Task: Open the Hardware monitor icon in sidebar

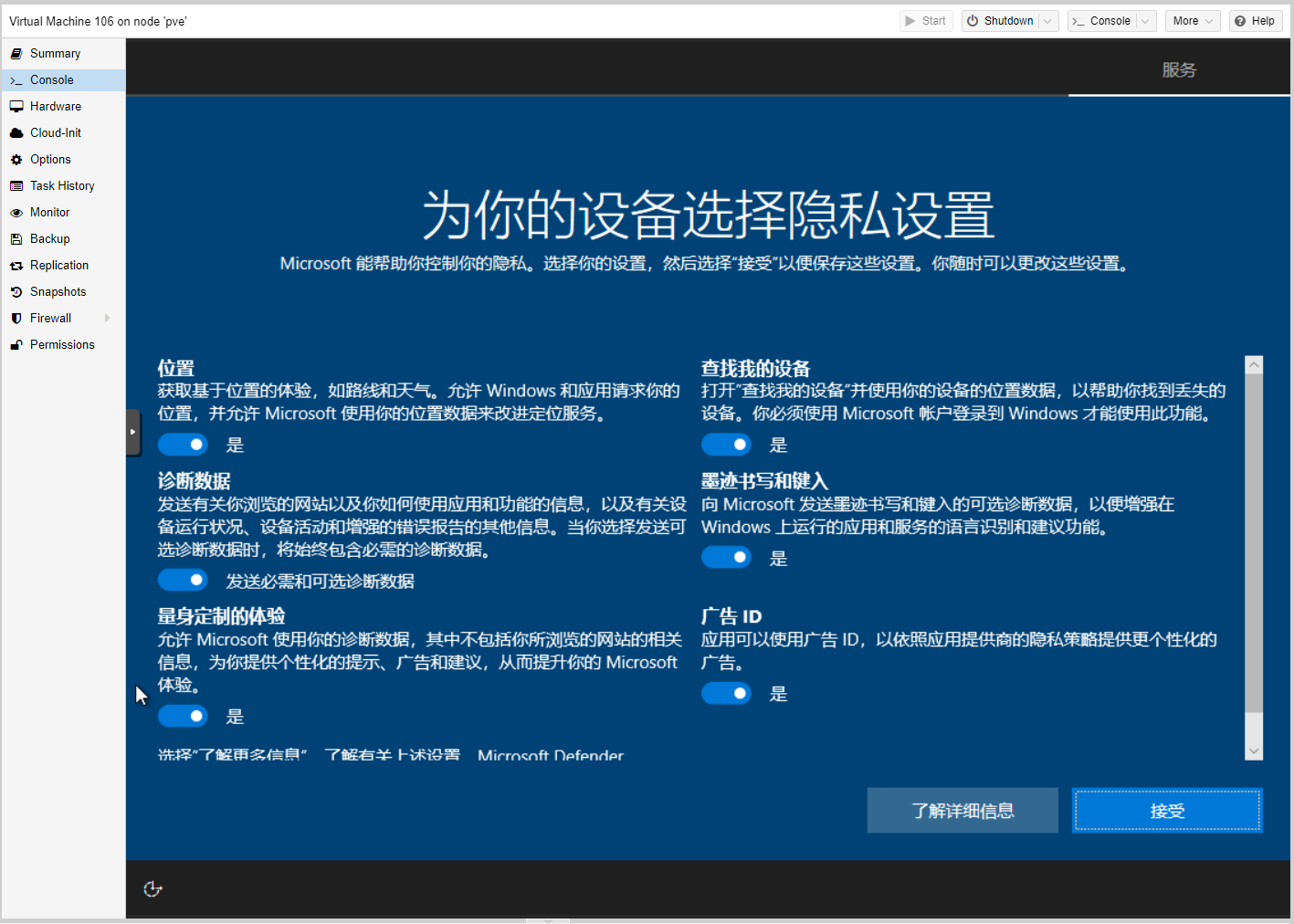Action: click(x=16, y=107)
